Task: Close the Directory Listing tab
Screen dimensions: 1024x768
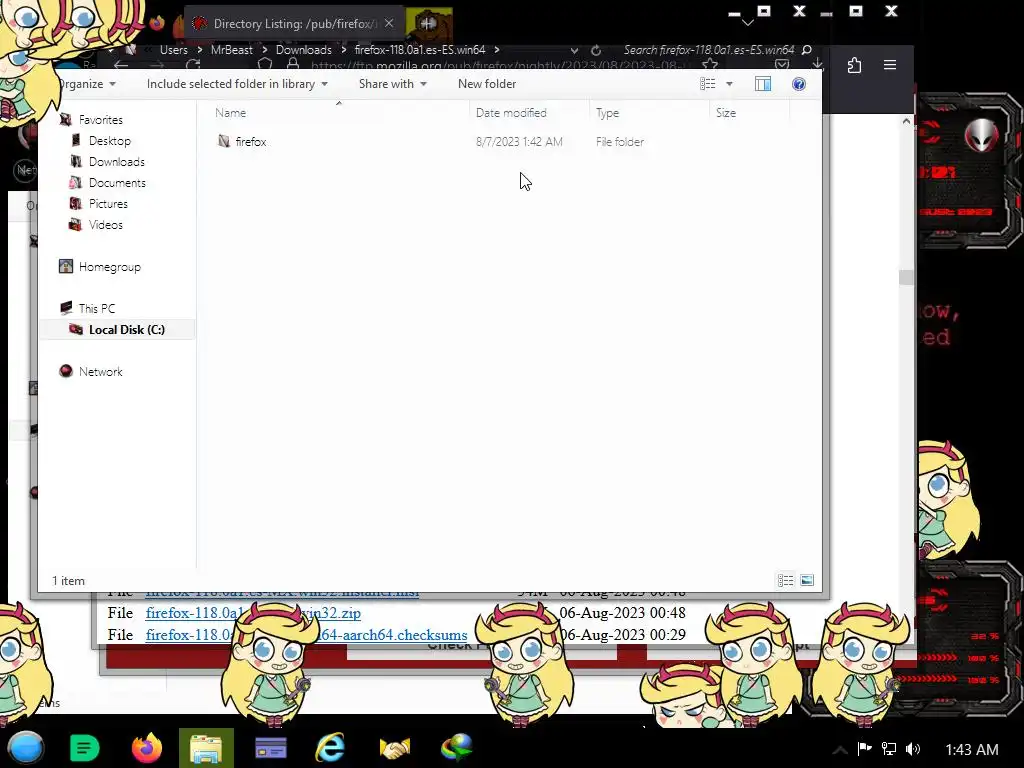Action: click(x=389, y=23)
